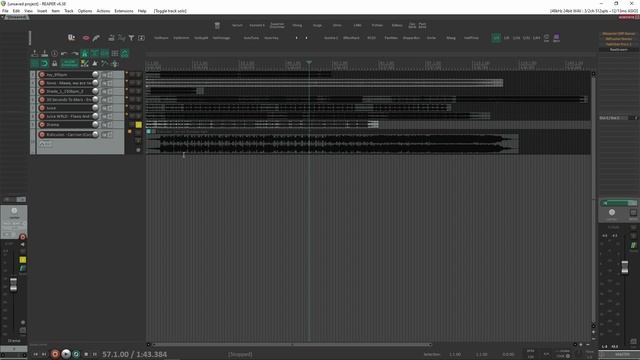This screenshot has height=360, width=640.
Task: Toggle the green metronome toolbar icon
Action: [85, 53]
